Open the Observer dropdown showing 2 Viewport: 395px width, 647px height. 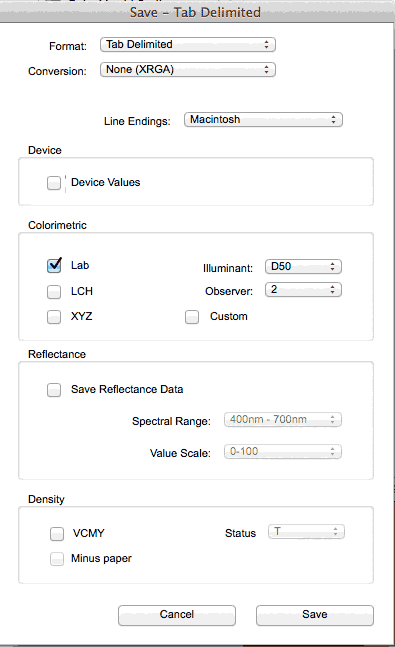(x=303, y=290)
